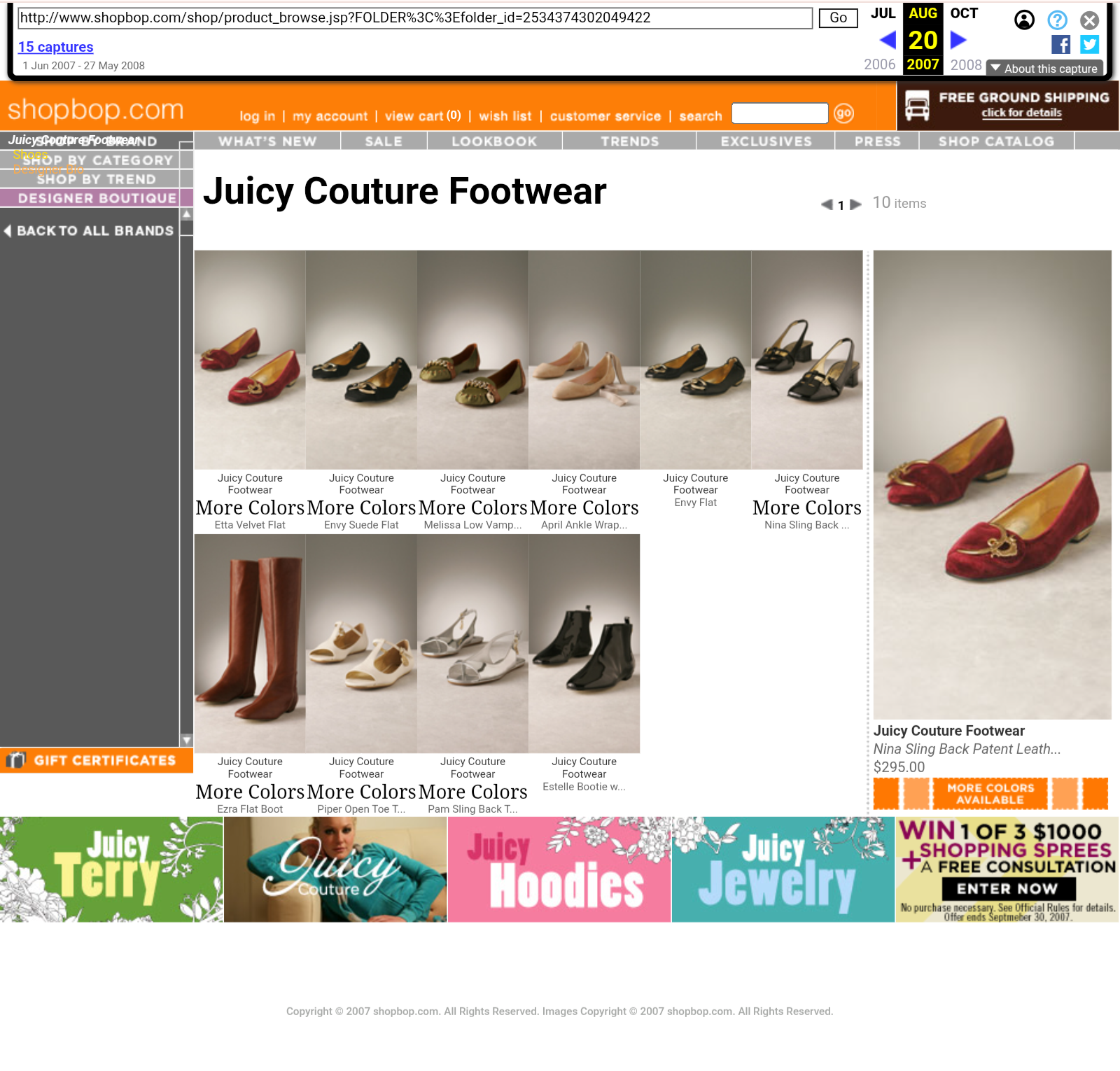Open the Juicy Hoodies banner
The image size is (1120, 1071).
(559, 869)
